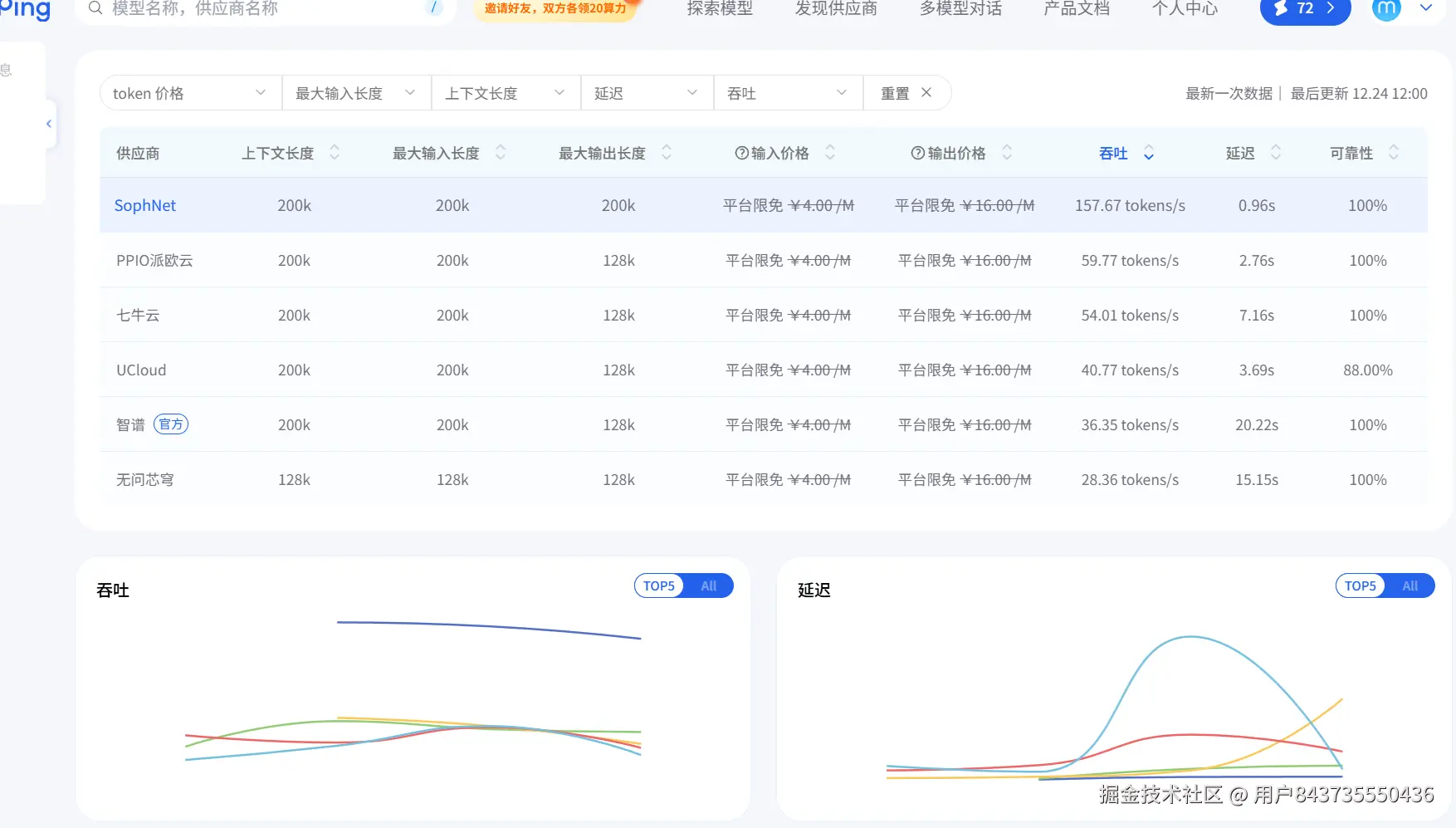Click the 无问芯穹 provider name
The height and width of the screenshot is (828, 1456).
(x=145, y=479)
